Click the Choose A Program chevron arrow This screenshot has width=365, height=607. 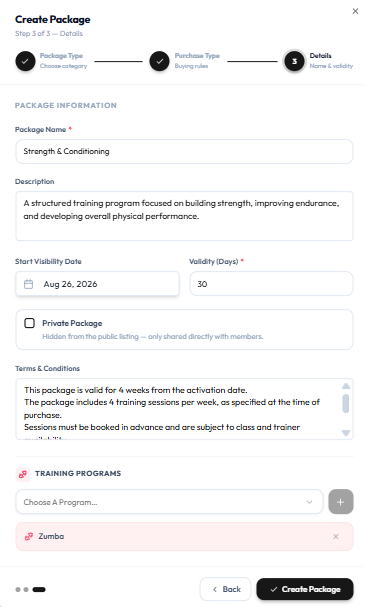(309, 502)
